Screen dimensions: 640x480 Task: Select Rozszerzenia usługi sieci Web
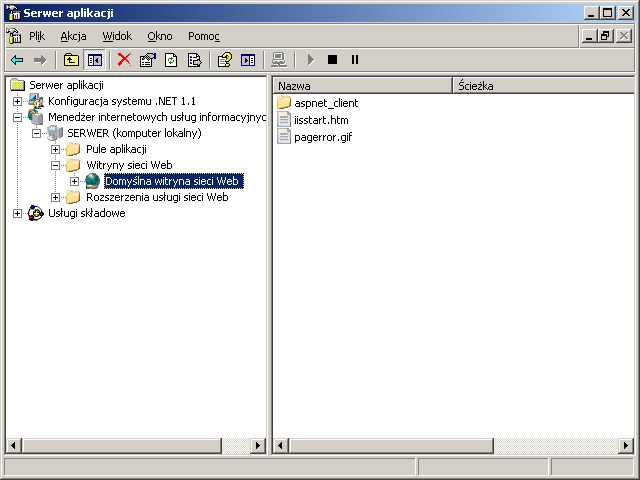pyautogui.click(x=157, y=197)
